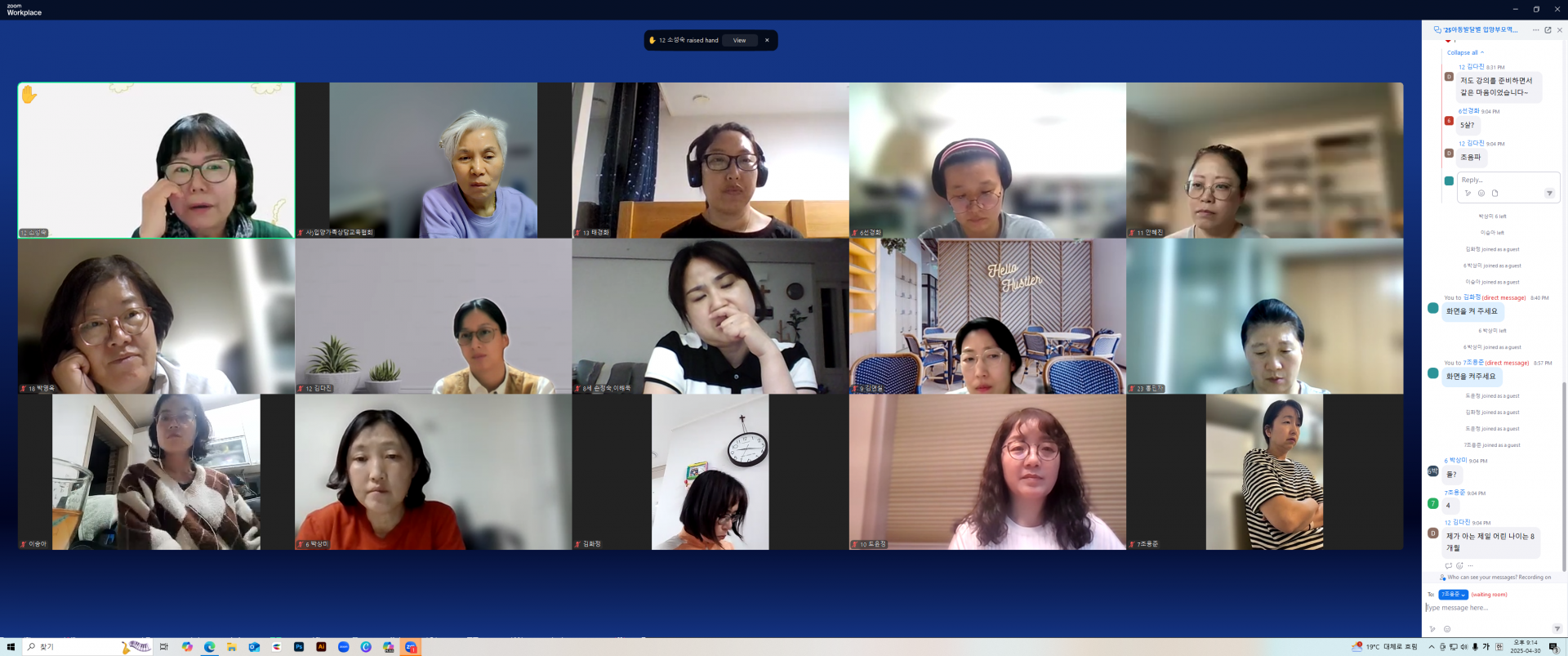Select the Hello Hustler background video tile
1568x656 pixels.
coord(987,316)
